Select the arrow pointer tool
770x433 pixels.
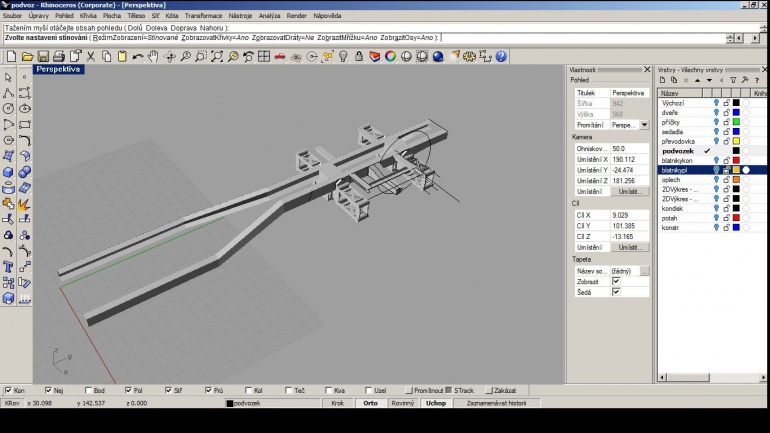pyautogui.click(x=8, y=77)
